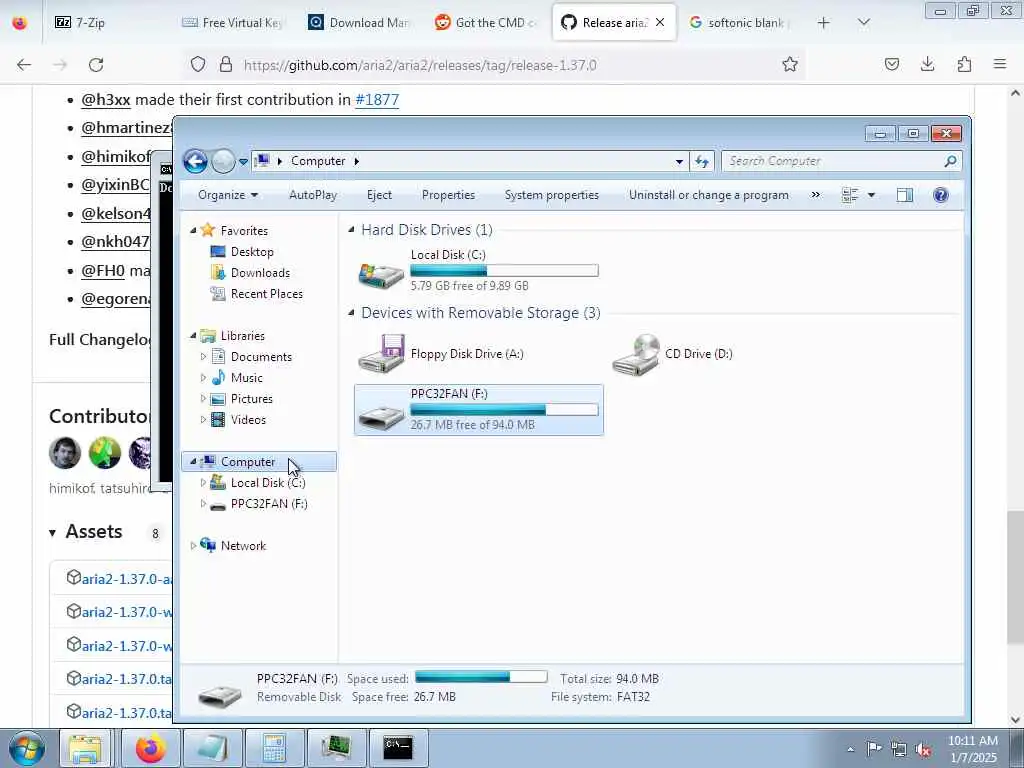The image size is (1024, 768).
Task: Open pull request link #1877
Action: (377, 99)
